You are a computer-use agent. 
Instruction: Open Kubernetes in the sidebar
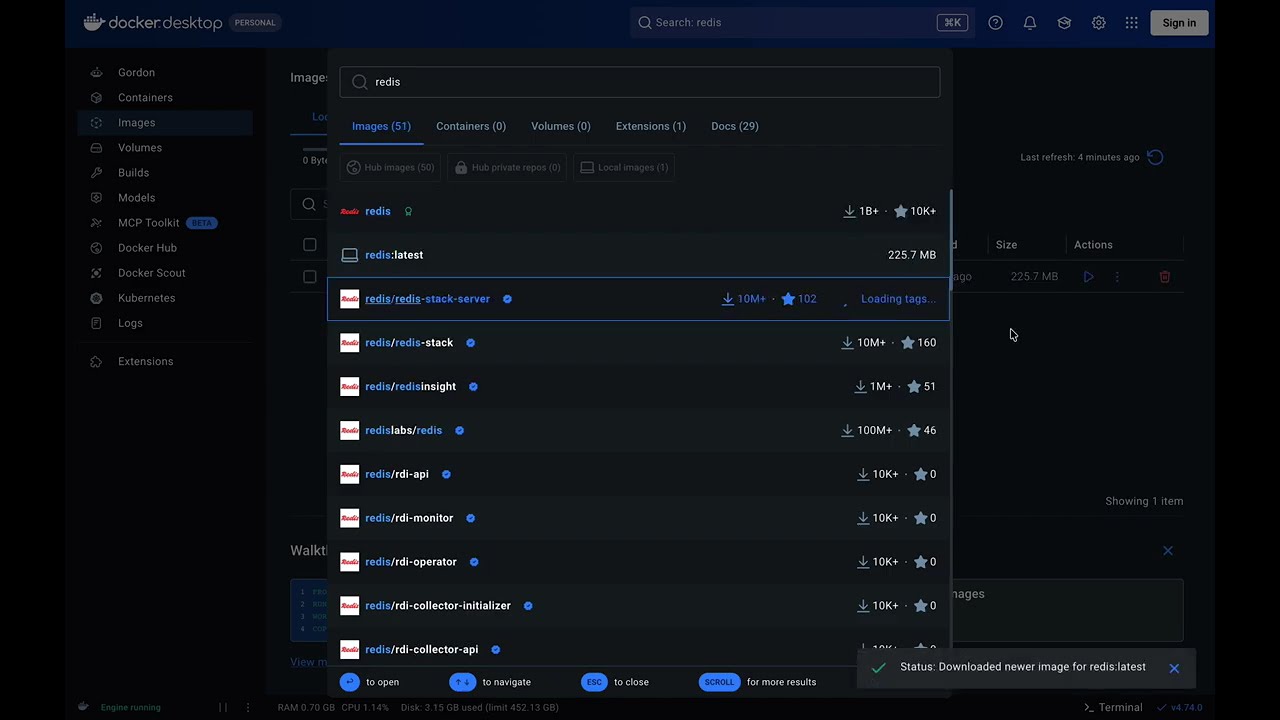click(146, 298)
